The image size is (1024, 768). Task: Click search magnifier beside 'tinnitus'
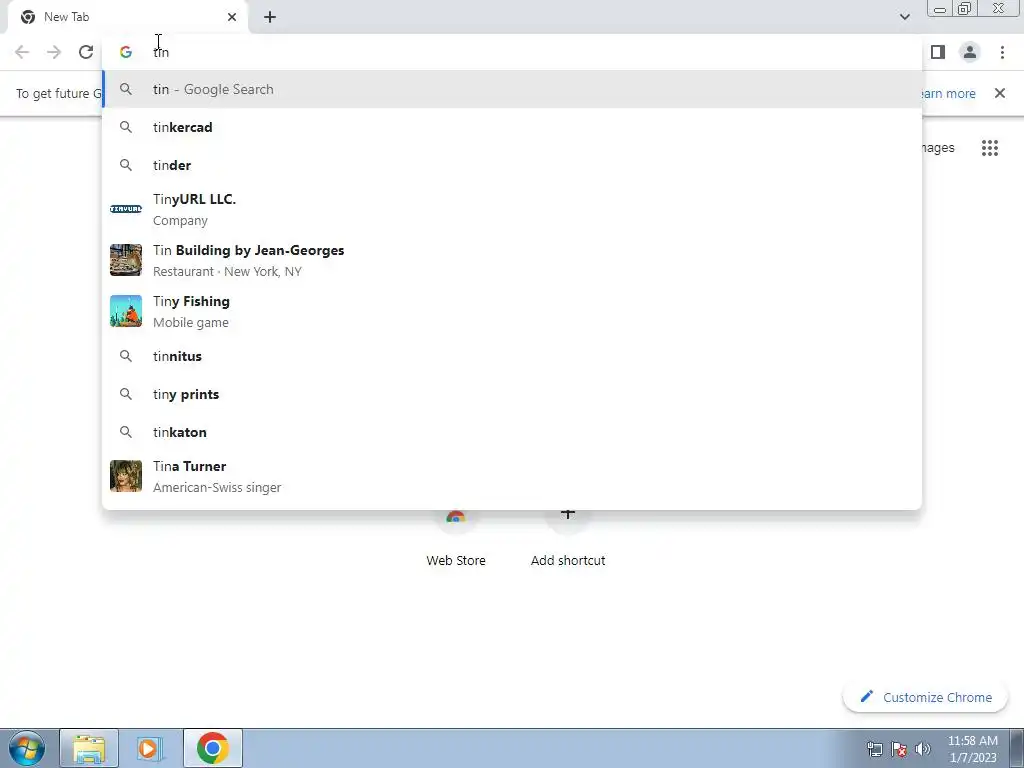pyautogui.click(x=126, y=356)
